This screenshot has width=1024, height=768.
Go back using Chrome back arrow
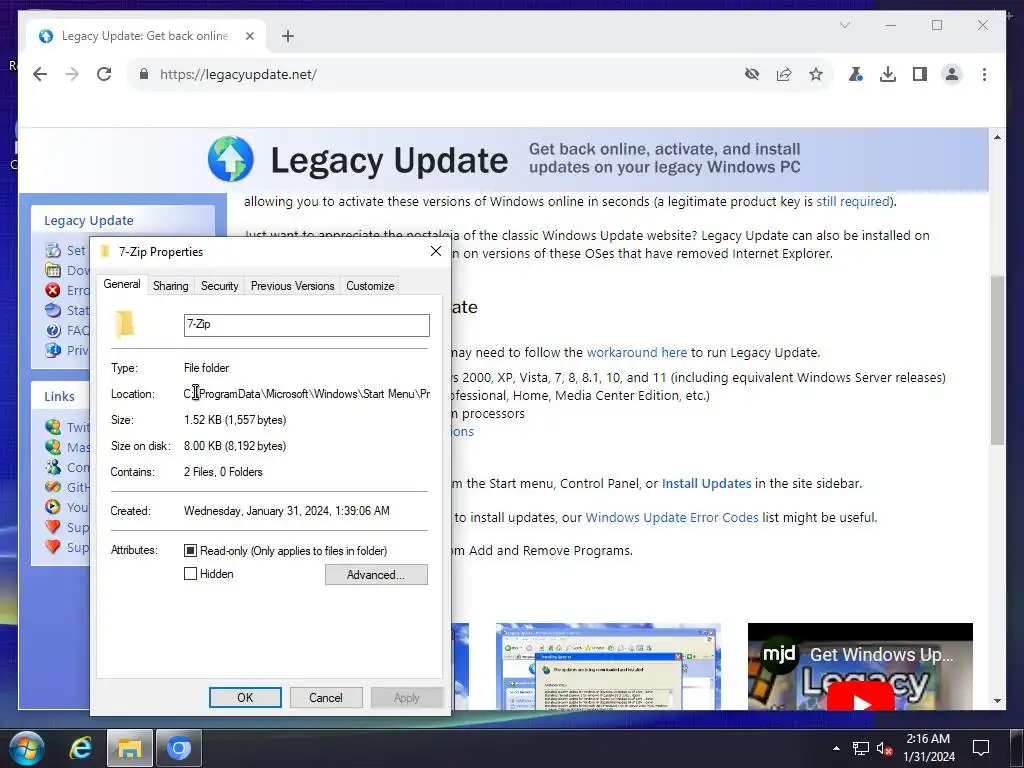coord(40,74)
